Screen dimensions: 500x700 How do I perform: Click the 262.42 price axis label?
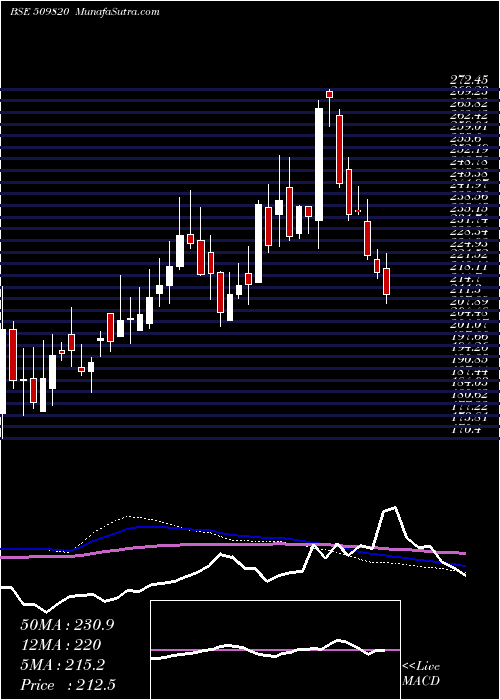[x=468, y=115]
